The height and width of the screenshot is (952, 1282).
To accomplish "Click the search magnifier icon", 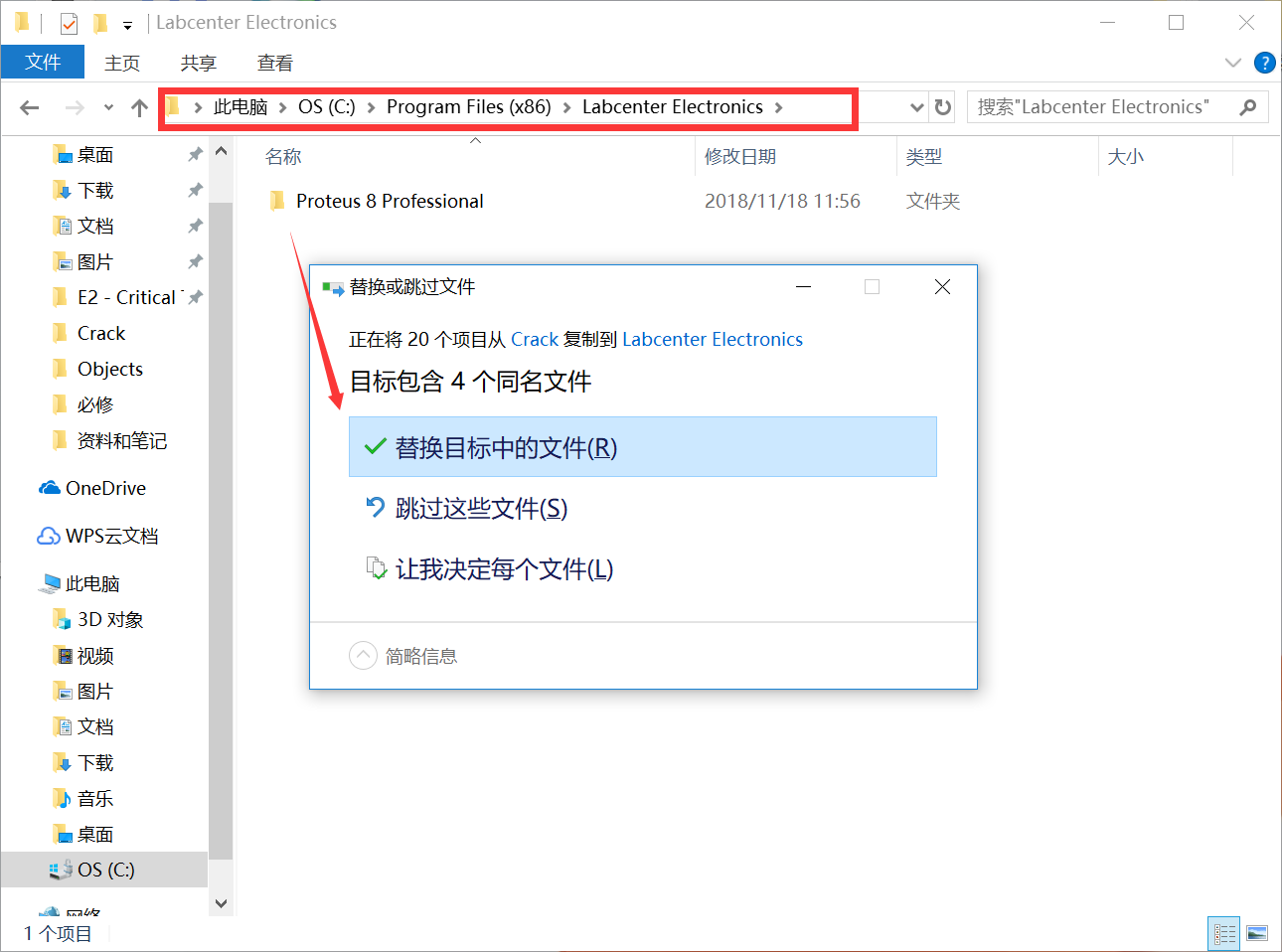I will coord(1248,106).
